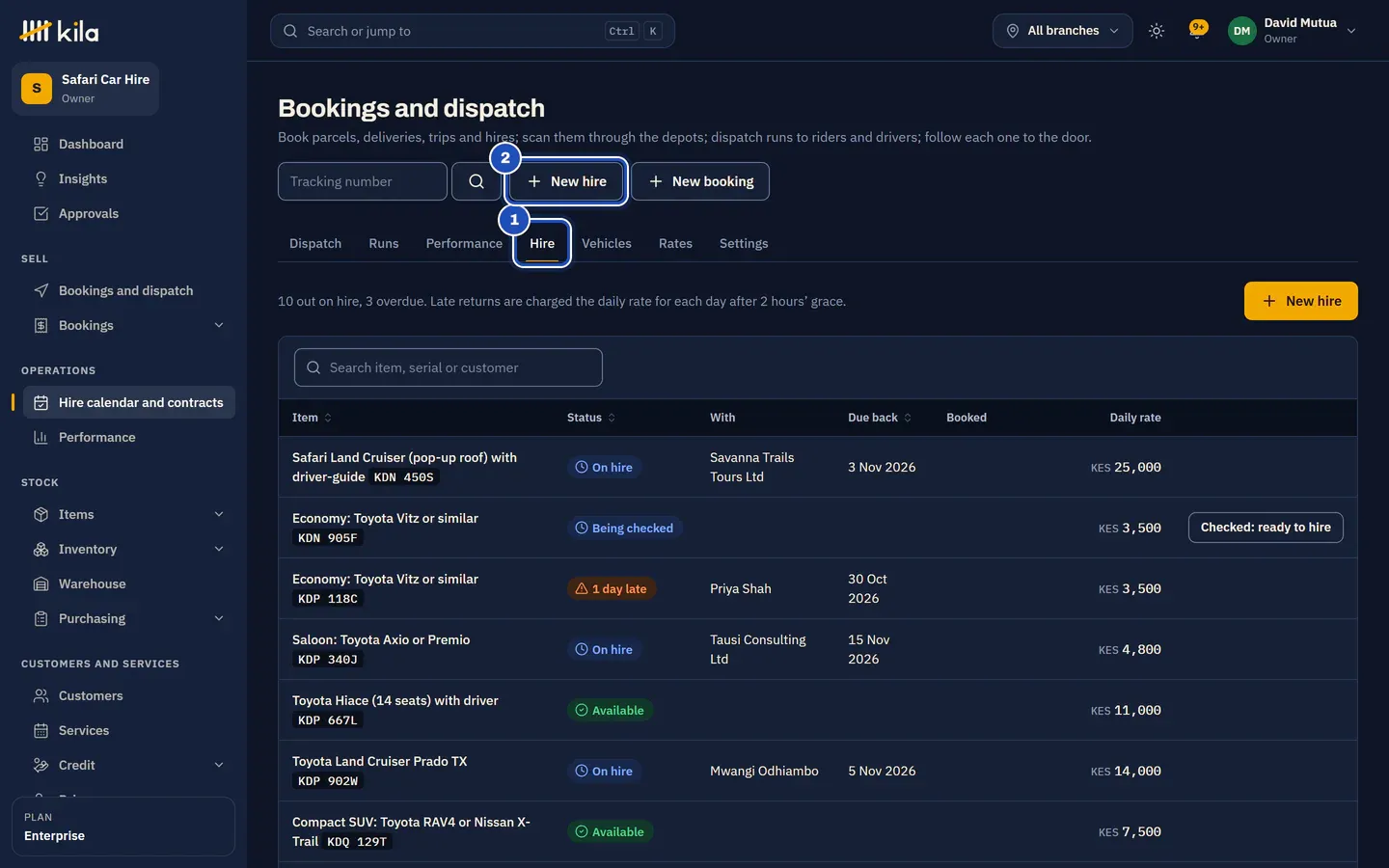The width and height of the screenshot is (1389, 868).
Task: Switch to the Dispatch tab
Action: tap(315, 244)
